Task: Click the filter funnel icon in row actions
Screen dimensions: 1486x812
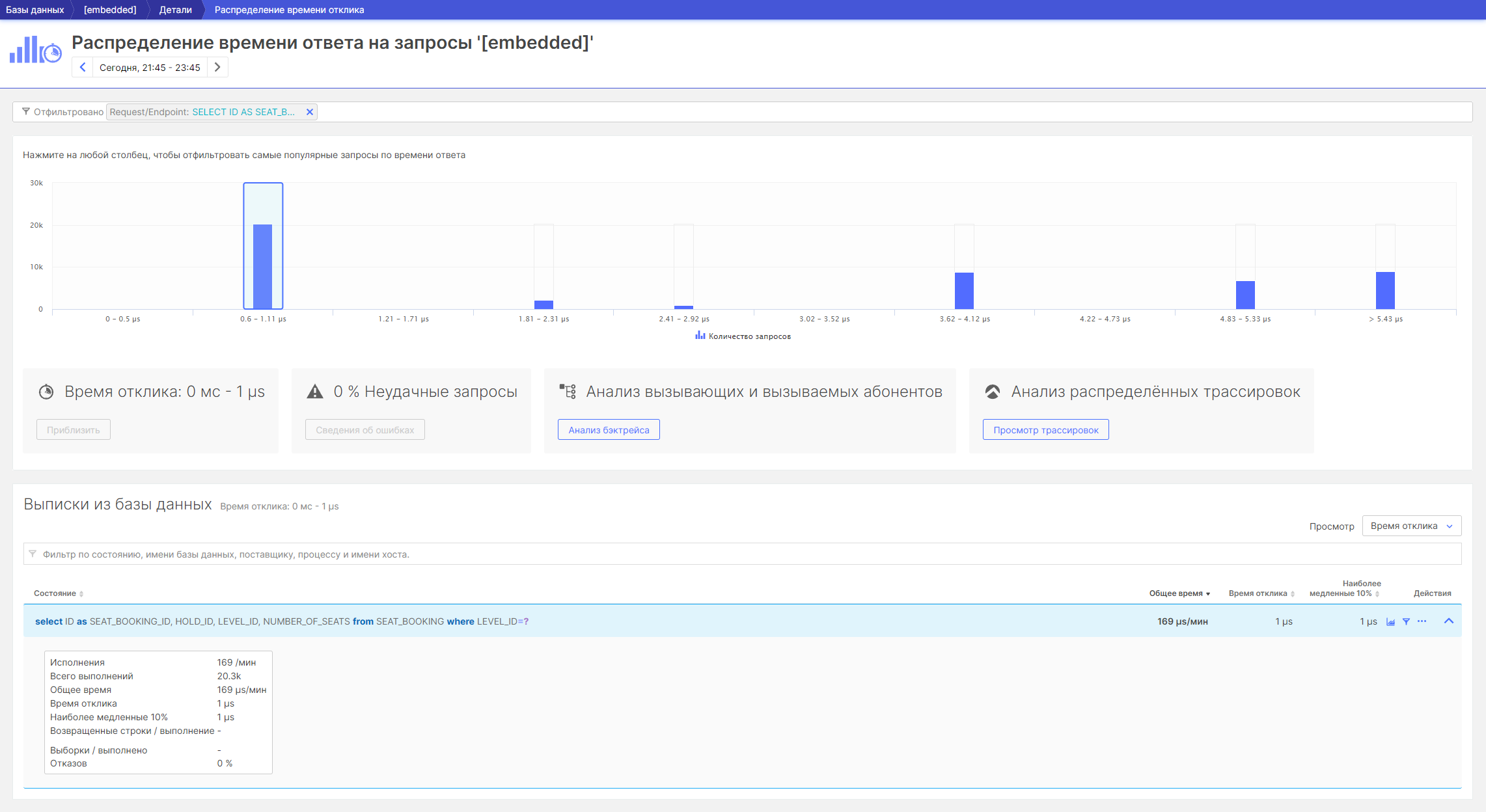Action: 1406,621
